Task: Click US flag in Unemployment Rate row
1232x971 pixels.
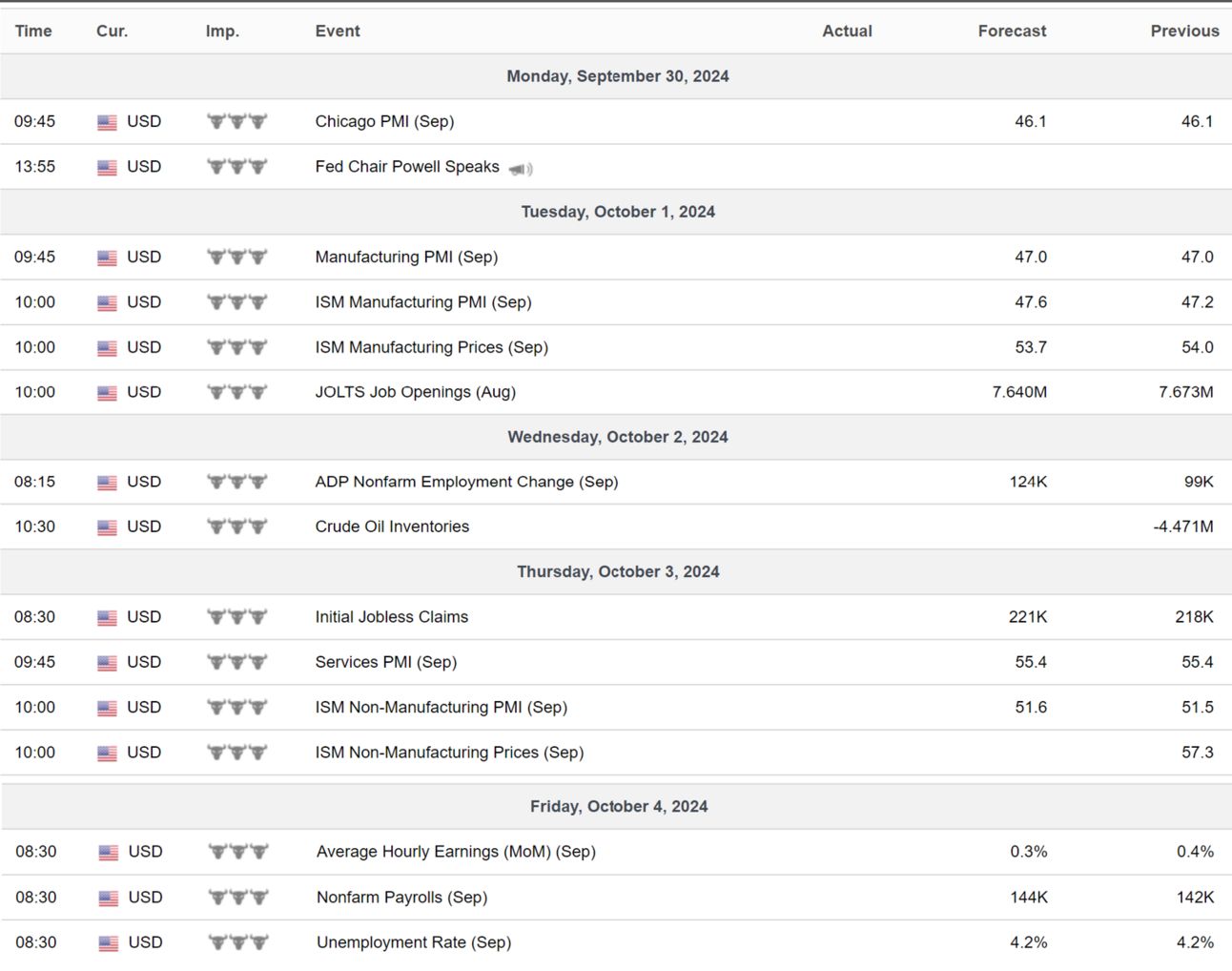Action: (109, 943)
